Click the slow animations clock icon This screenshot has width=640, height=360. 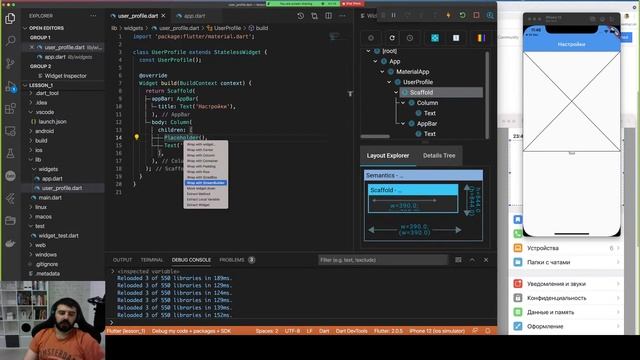pos(410,38)
